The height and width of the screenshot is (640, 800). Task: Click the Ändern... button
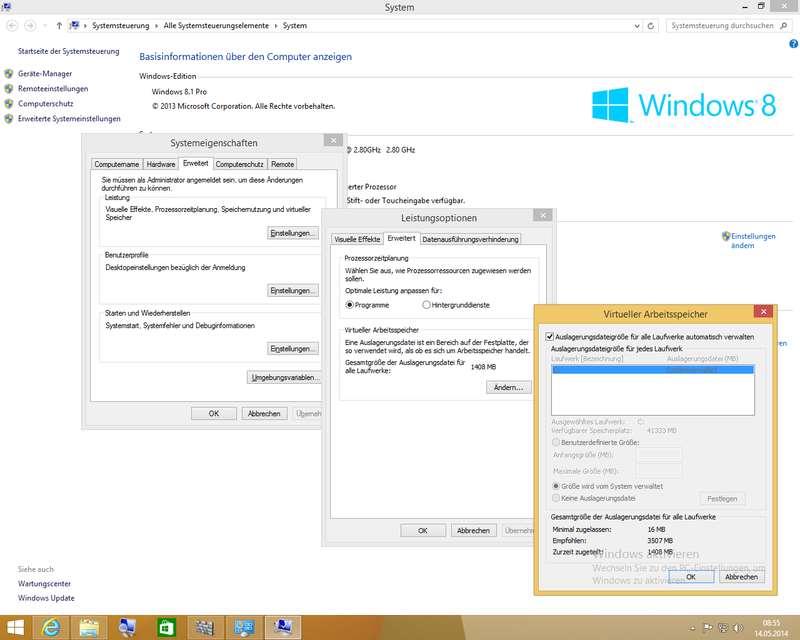pos(509,387)
